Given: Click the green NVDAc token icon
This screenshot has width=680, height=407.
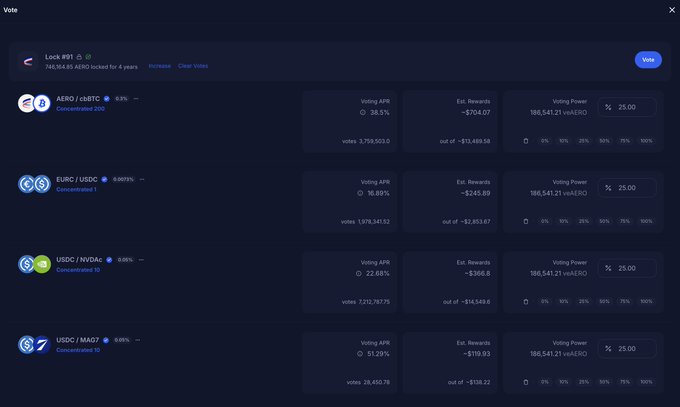Looking at the screenshot, I should [x=42, y=264].
